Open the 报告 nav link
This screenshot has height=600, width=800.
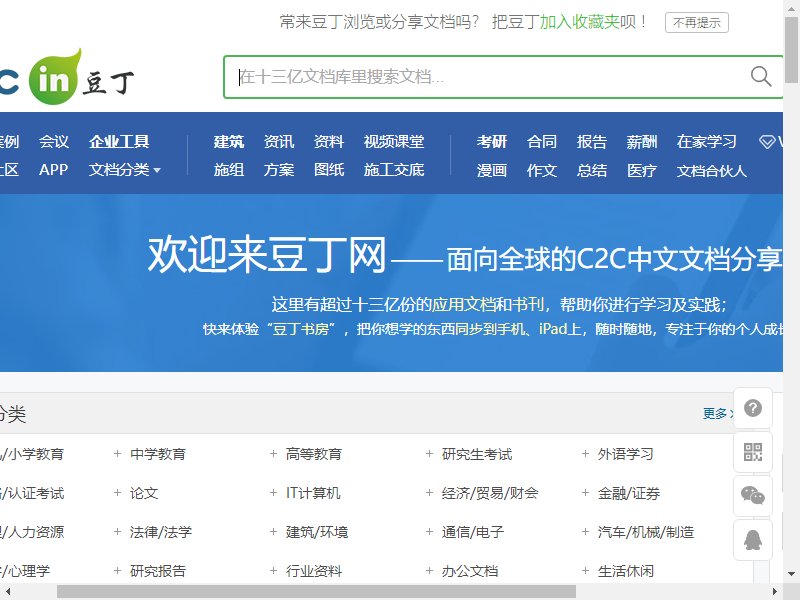592,141
